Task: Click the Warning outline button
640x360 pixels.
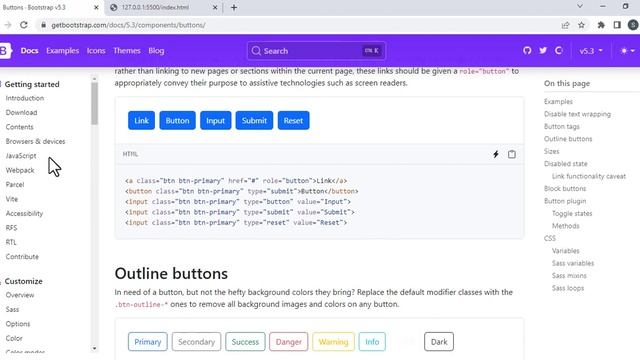Action: (333, 342)
